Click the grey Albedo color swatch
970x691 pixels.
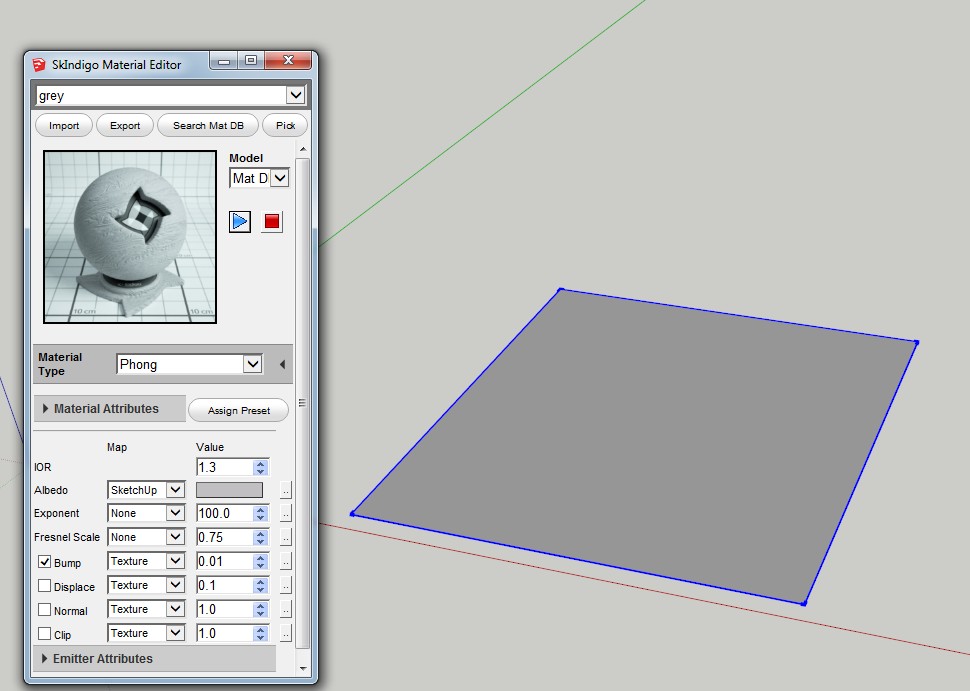[229, 490]
